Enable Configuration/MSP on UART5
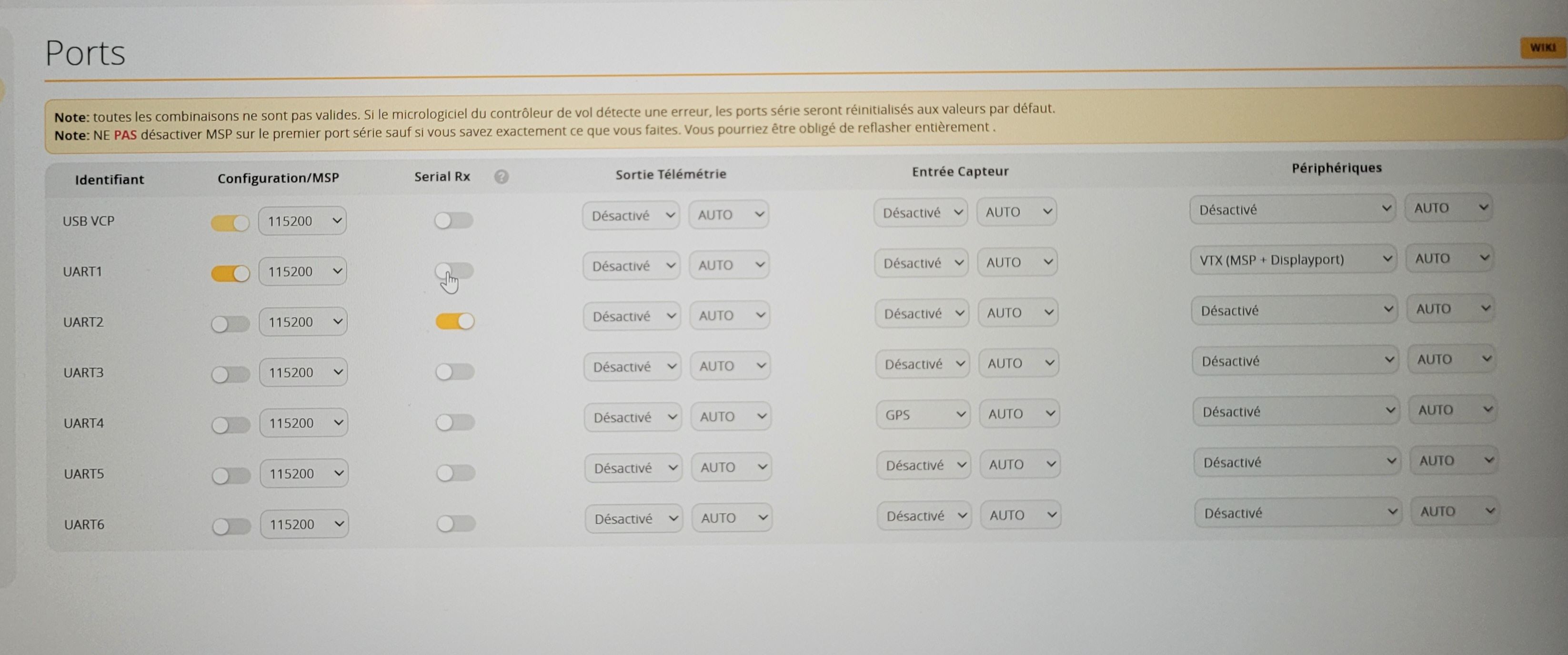1568x655 pixels. (231, 475)
